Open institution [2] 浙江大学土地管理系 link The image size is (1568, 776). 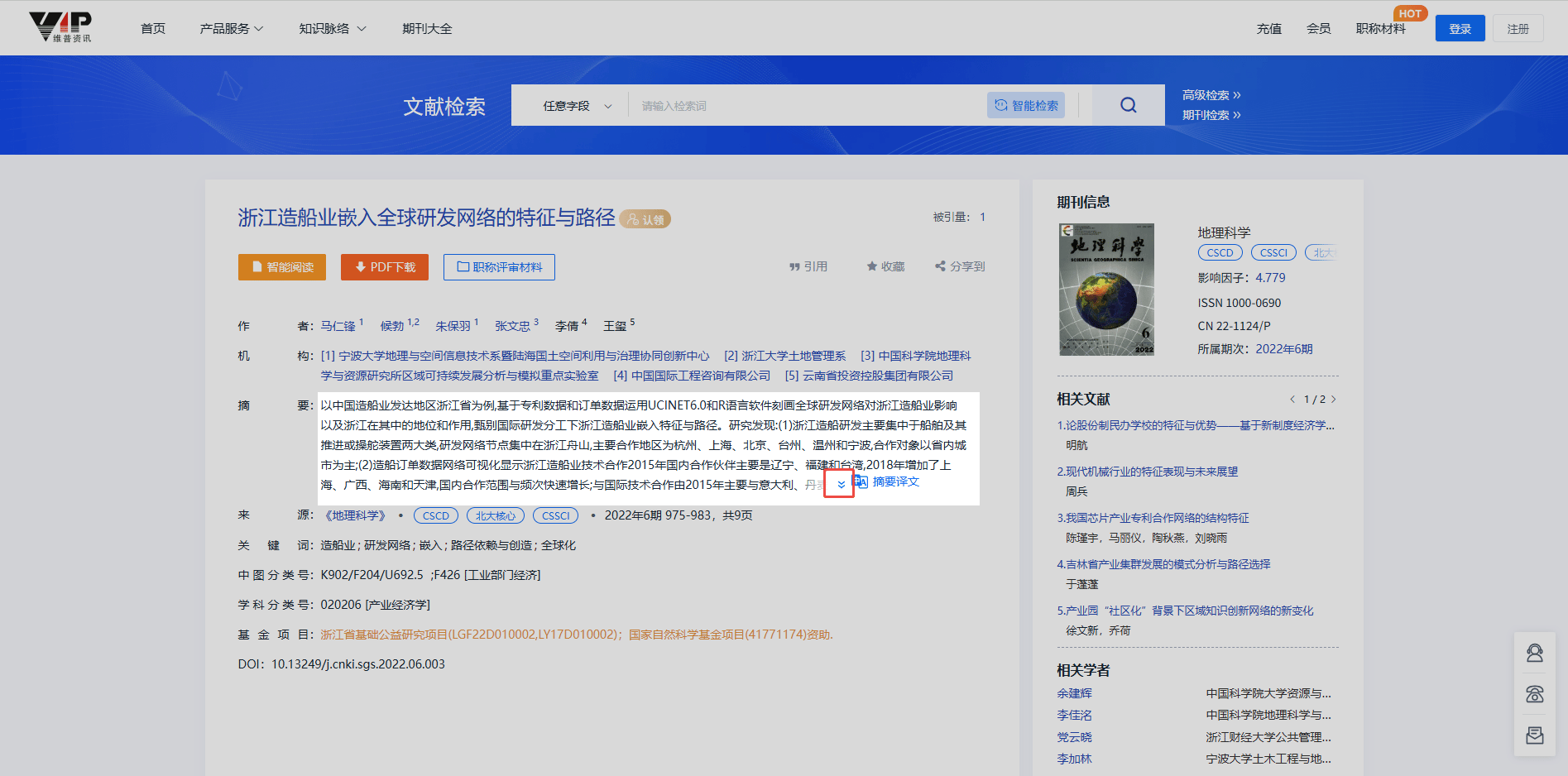[x=785, y=356]
